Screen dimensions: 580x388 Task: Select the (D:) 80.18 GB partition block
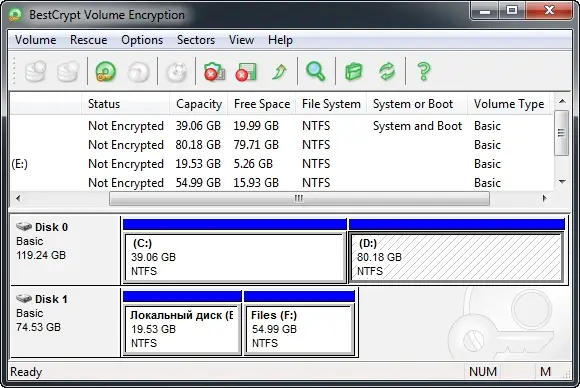(457, 258)
